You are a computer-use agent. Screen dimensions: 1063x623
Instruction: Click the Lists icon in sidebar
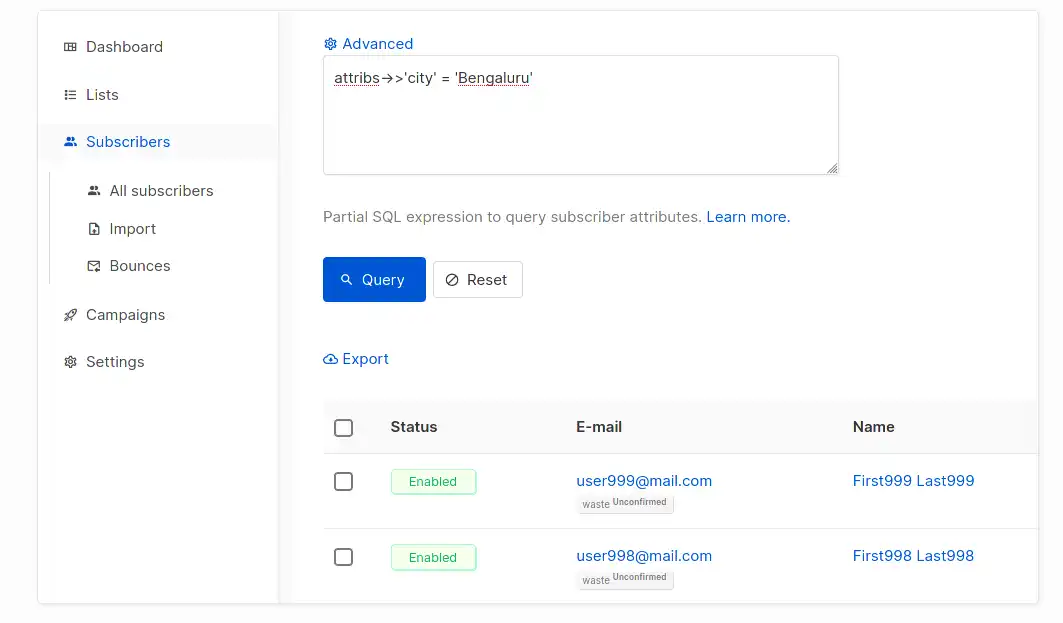click(70, 95)
